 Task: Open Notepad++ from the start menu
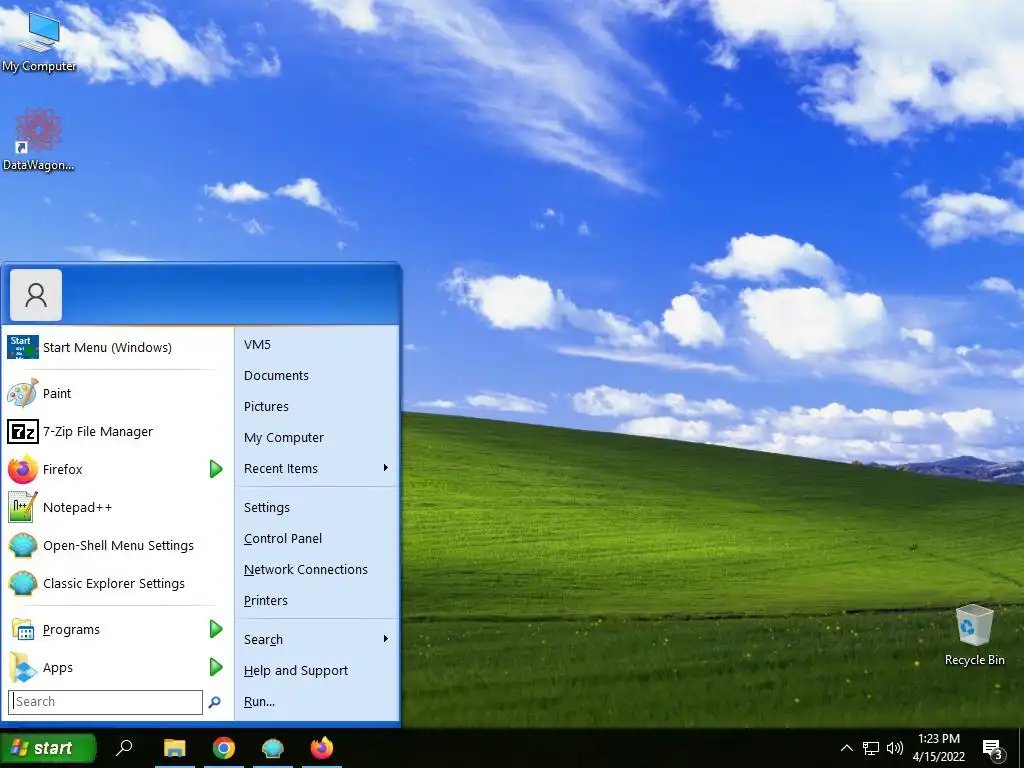pyautogui.click(x=118, y=507)
